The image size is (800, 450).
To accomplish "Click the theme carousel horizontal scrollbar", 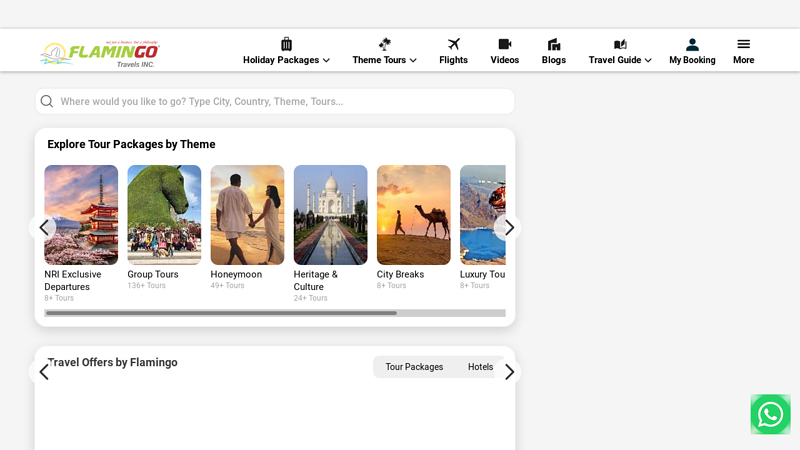I will [220, 313].
